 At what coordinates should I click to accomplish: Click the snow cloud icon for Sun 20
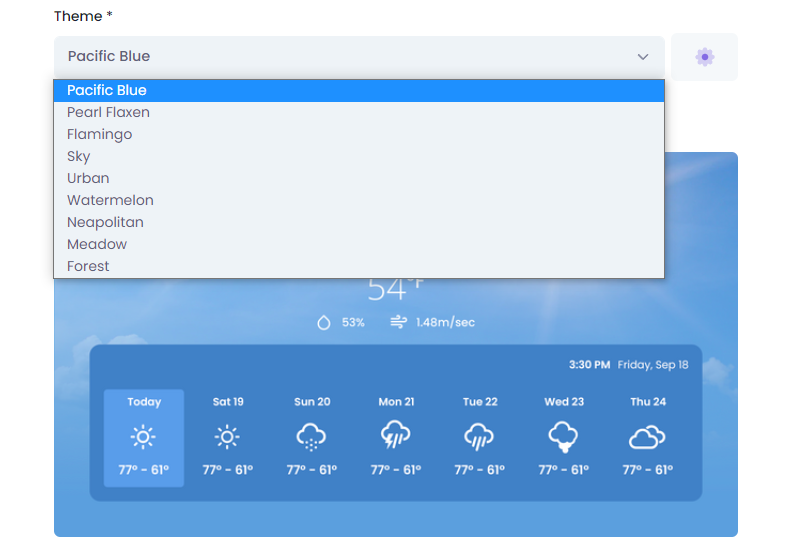311,437
